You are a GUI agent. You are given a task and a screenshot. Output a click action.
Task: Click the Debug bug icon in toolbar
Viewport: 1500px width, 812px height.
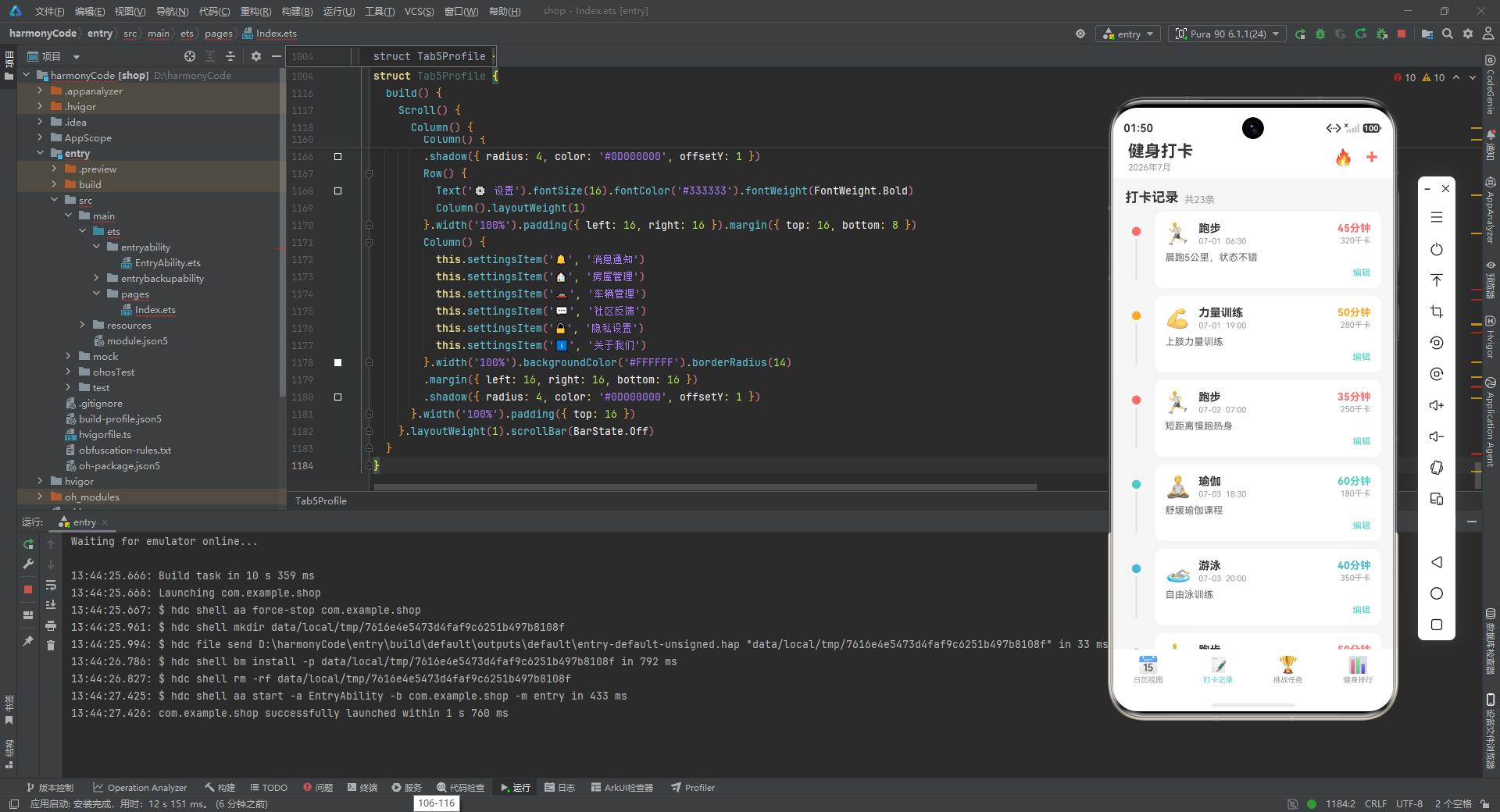(1320, 34)
